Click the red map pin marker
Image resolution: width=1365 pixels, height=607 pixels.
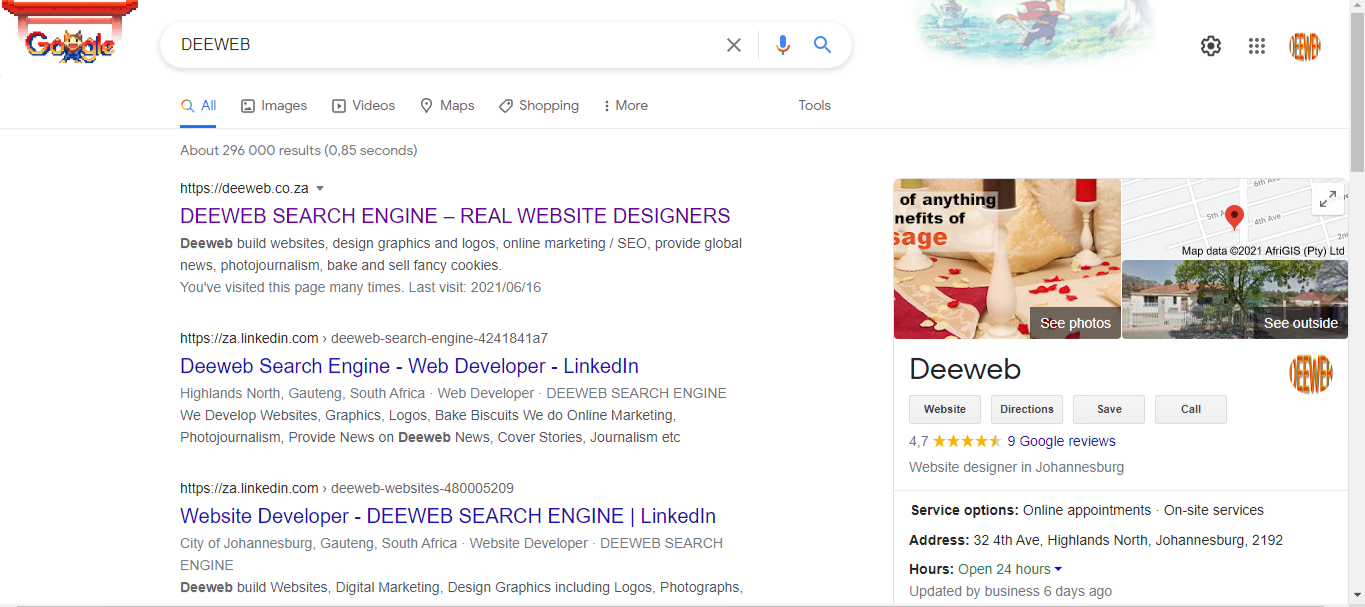click(x=1235, y=217)
